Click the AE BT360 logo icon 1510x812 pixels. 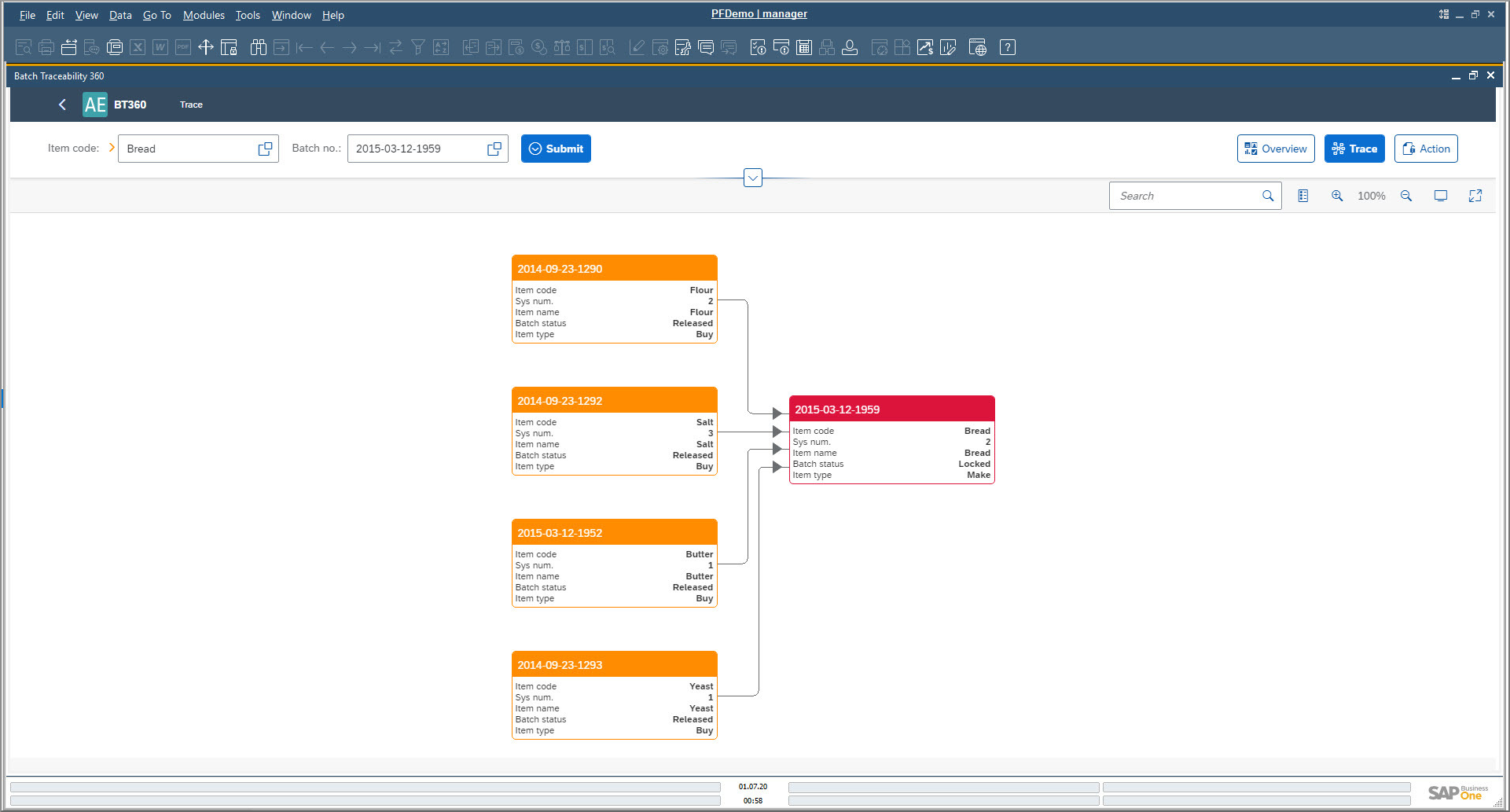point(95,105)
